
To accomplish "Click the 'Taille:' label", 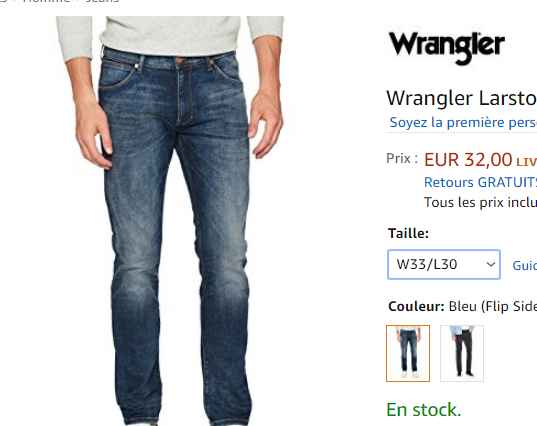I will (408, 234).
